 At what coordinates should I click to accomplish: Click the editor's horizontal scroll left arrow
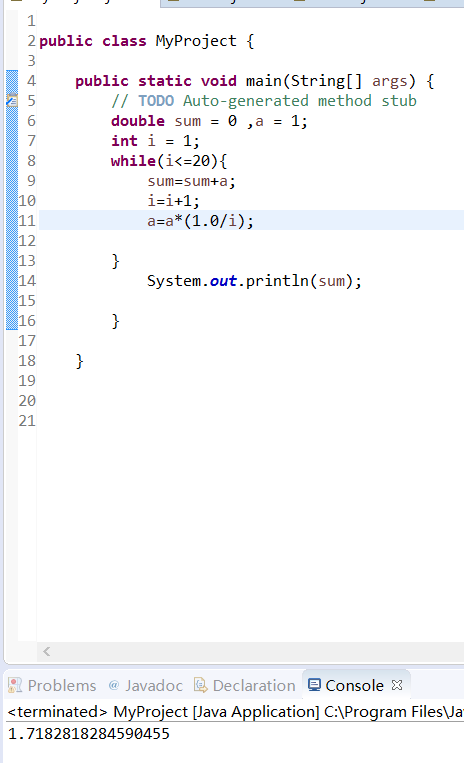coord(47,651)
